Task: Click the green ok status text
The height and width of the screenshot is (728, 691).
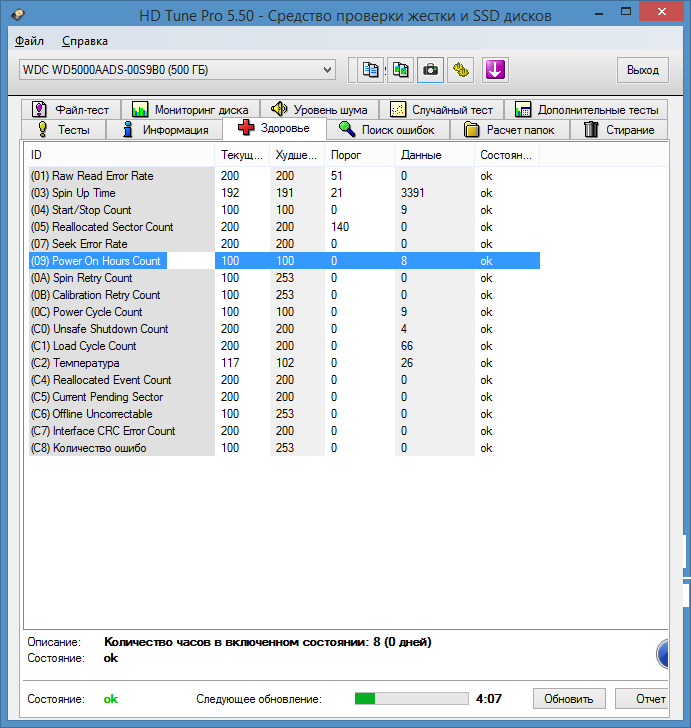Action: click(111, 699)
